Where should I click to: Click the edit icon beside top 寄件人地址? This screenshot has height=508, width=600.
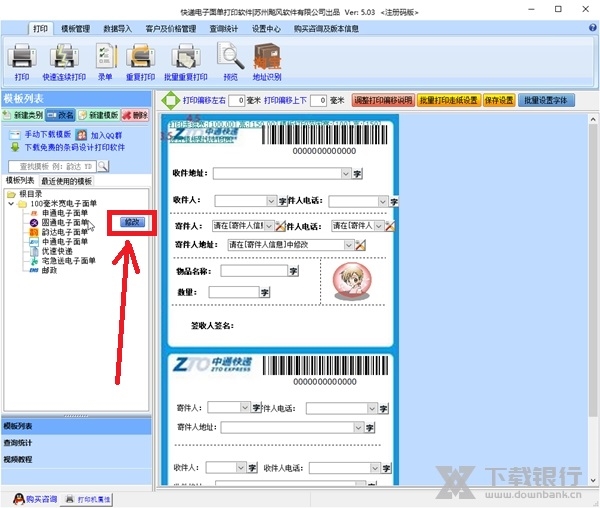pos(360,245)
